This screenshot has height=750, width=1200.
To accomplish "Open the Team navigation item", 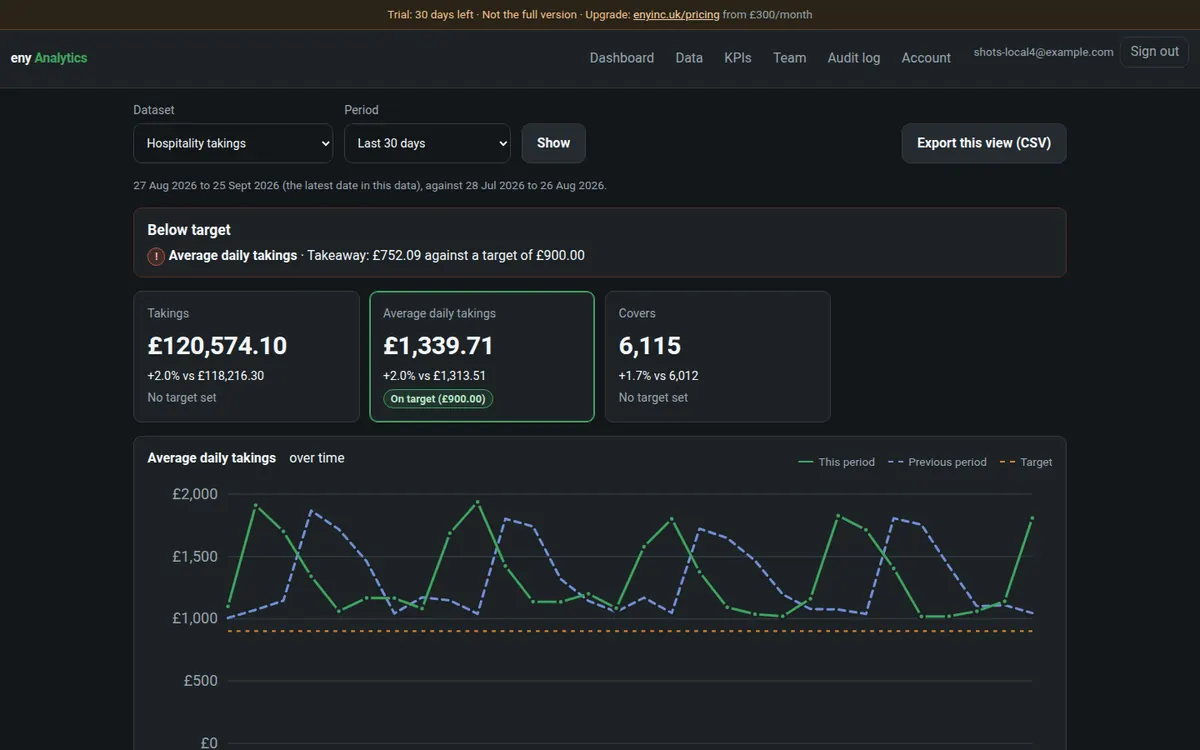I will pos(789,58).
